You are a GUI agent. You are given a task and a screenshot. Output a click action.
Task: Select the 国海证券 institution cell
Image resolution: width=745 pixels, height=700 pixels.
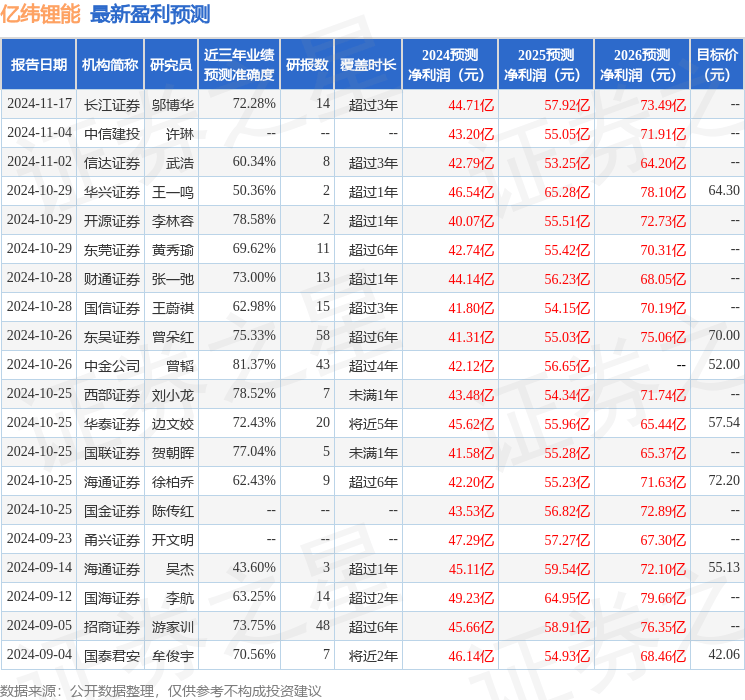point(112,598)
